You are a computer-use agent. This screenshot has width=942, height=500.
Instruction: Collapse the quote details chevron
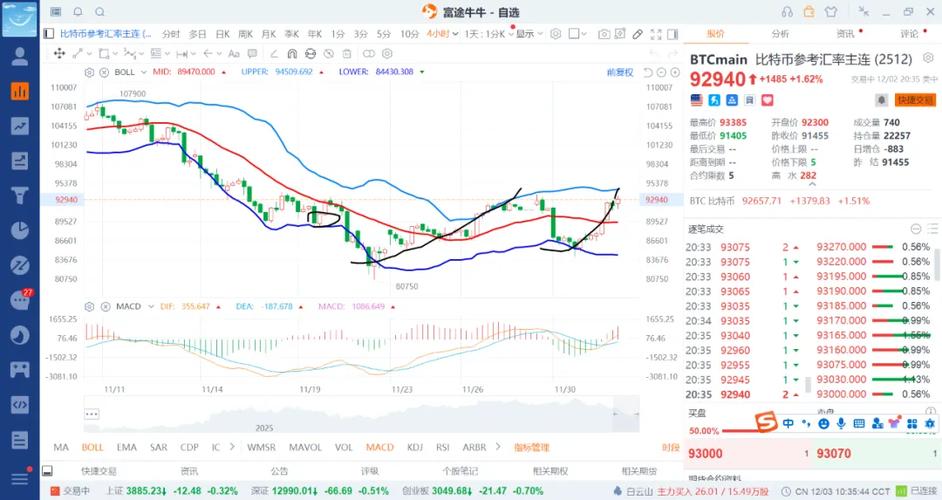[812, 184]
